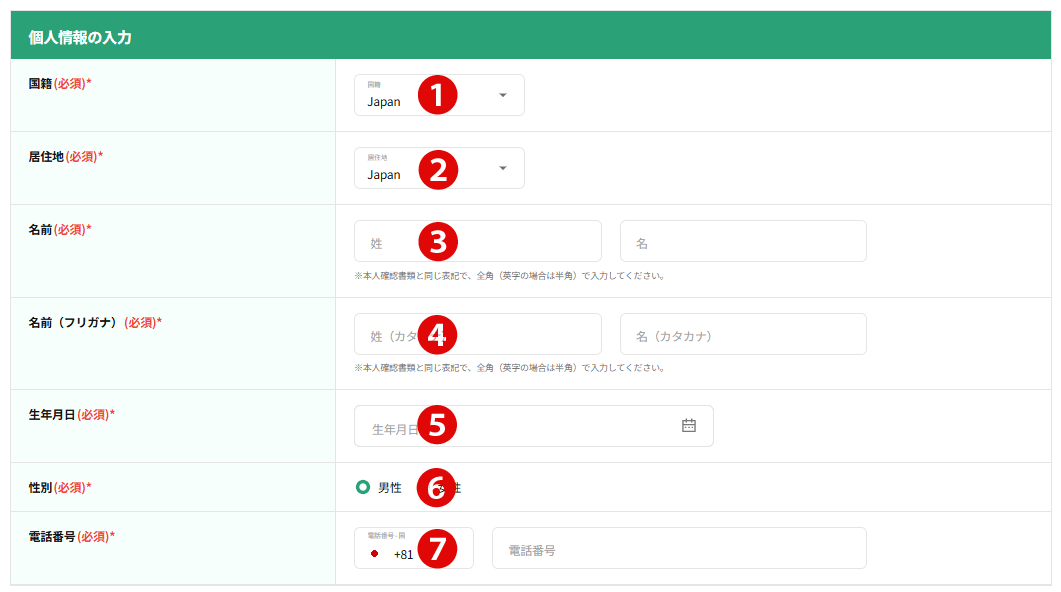
Task: Click the 姓 last name field
Action: (478, 241)
